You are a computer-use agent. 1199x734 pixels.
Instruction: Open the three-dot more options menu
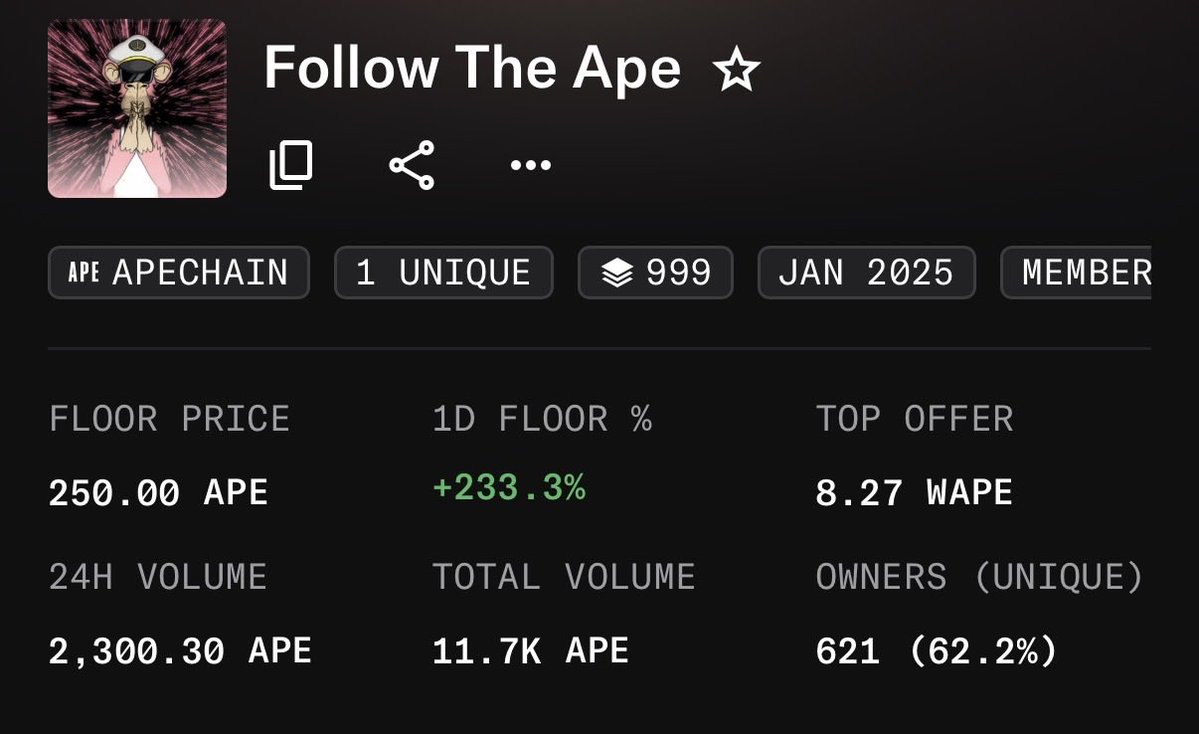(530, 165)
